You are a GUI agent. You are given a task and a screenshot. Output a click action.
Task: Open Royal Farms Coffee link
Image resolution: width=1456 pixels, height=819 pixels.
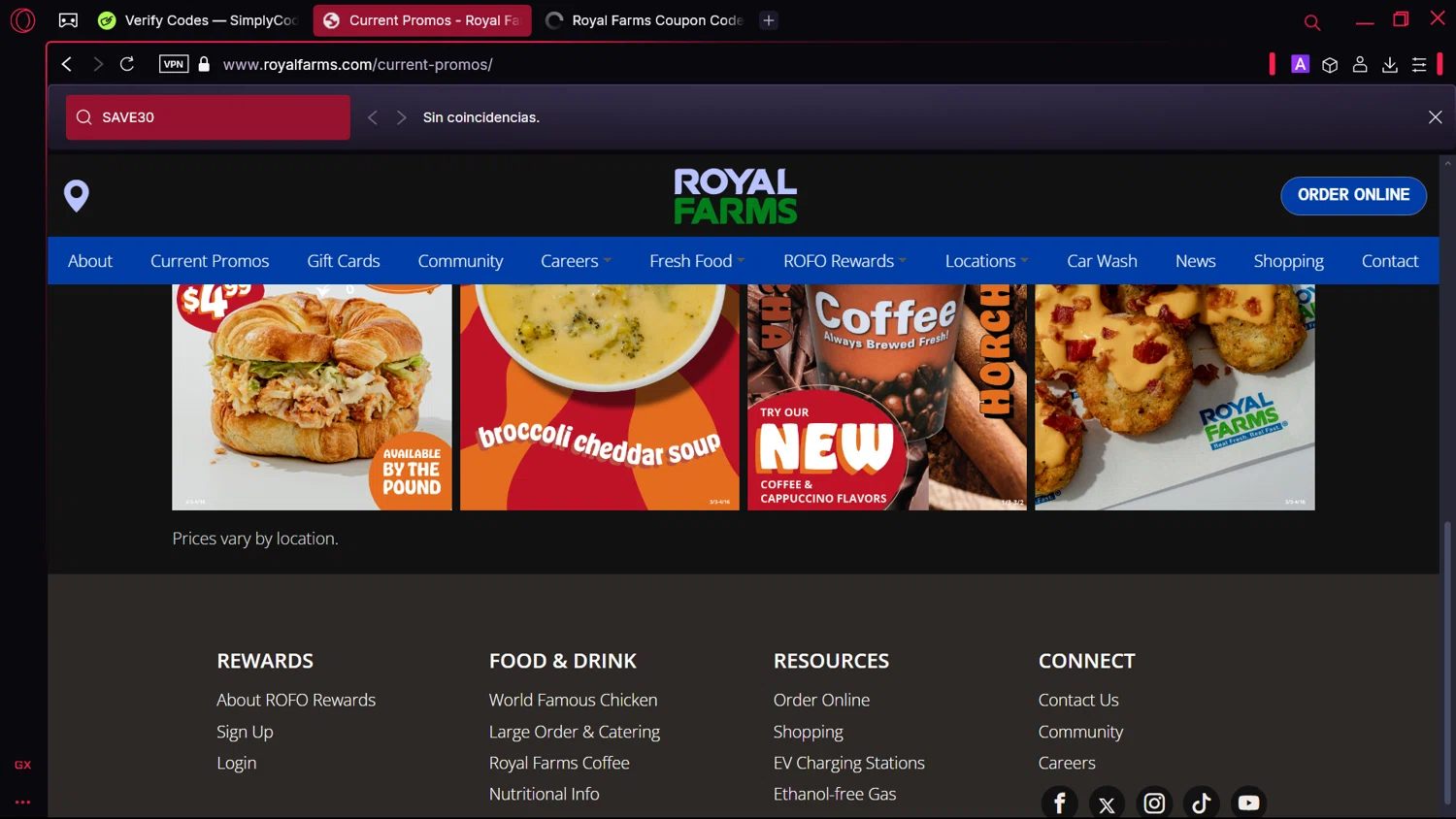[x=559, y=763]
